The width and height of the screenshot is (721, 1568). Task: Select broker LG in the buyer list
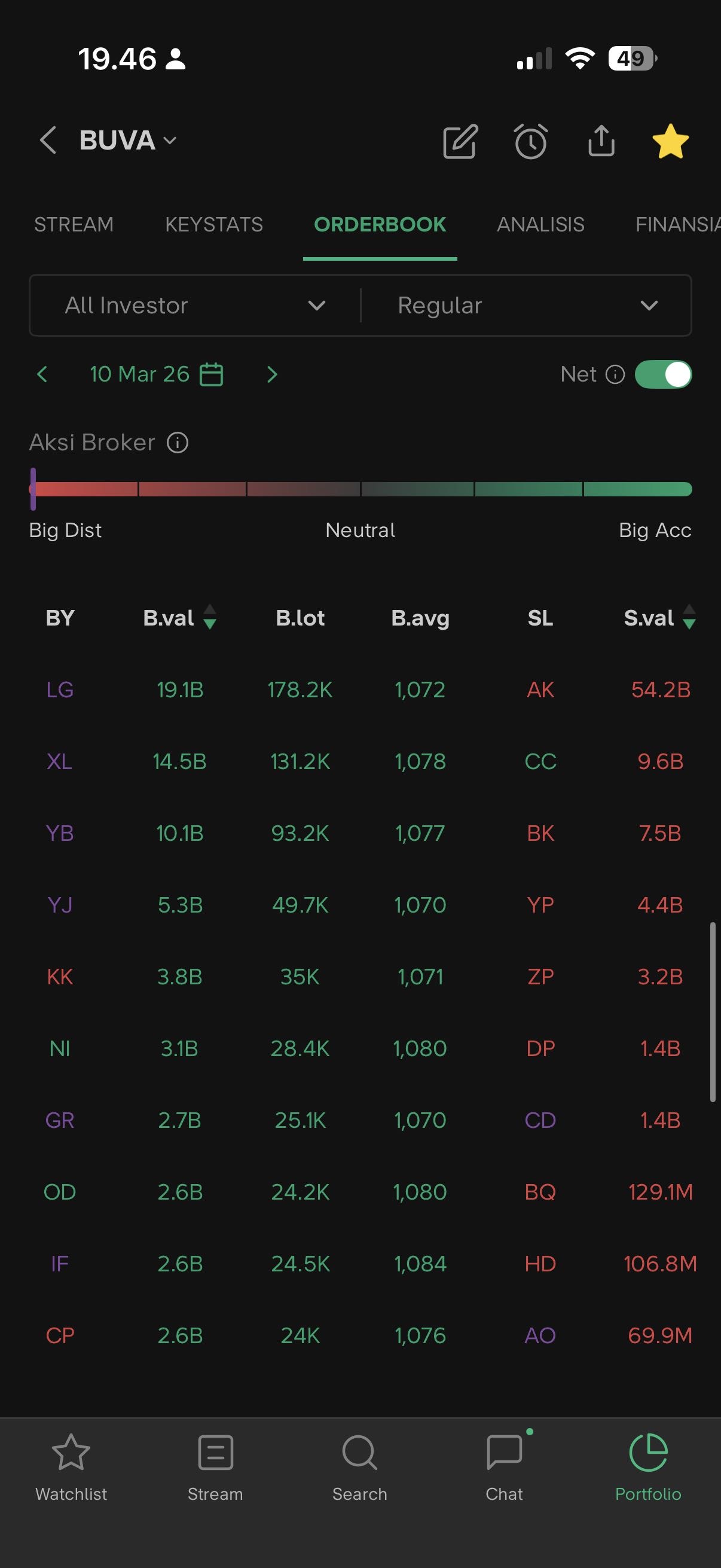60,690
